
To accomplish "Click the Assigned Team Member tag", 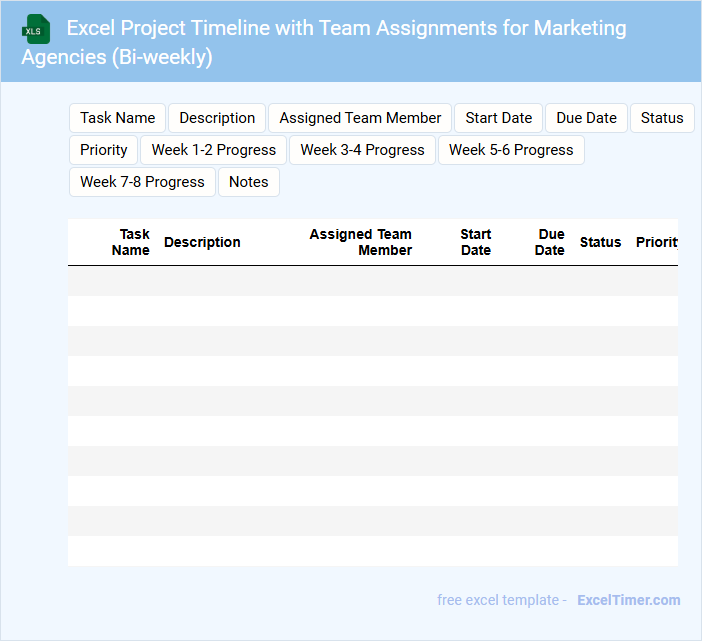I will (360, 118).
